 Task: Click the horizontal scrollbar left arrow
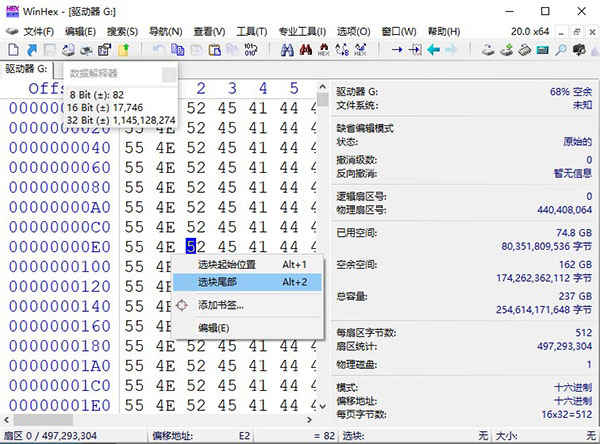tap(6, 420)
